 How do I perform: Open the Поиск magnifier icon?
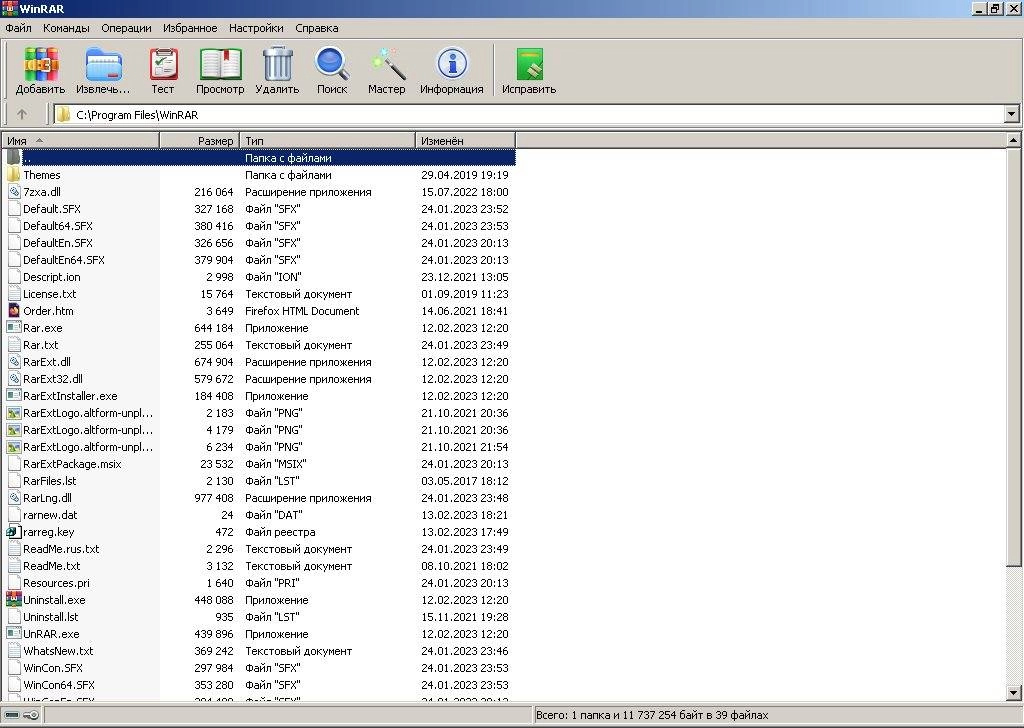point(332,64)
